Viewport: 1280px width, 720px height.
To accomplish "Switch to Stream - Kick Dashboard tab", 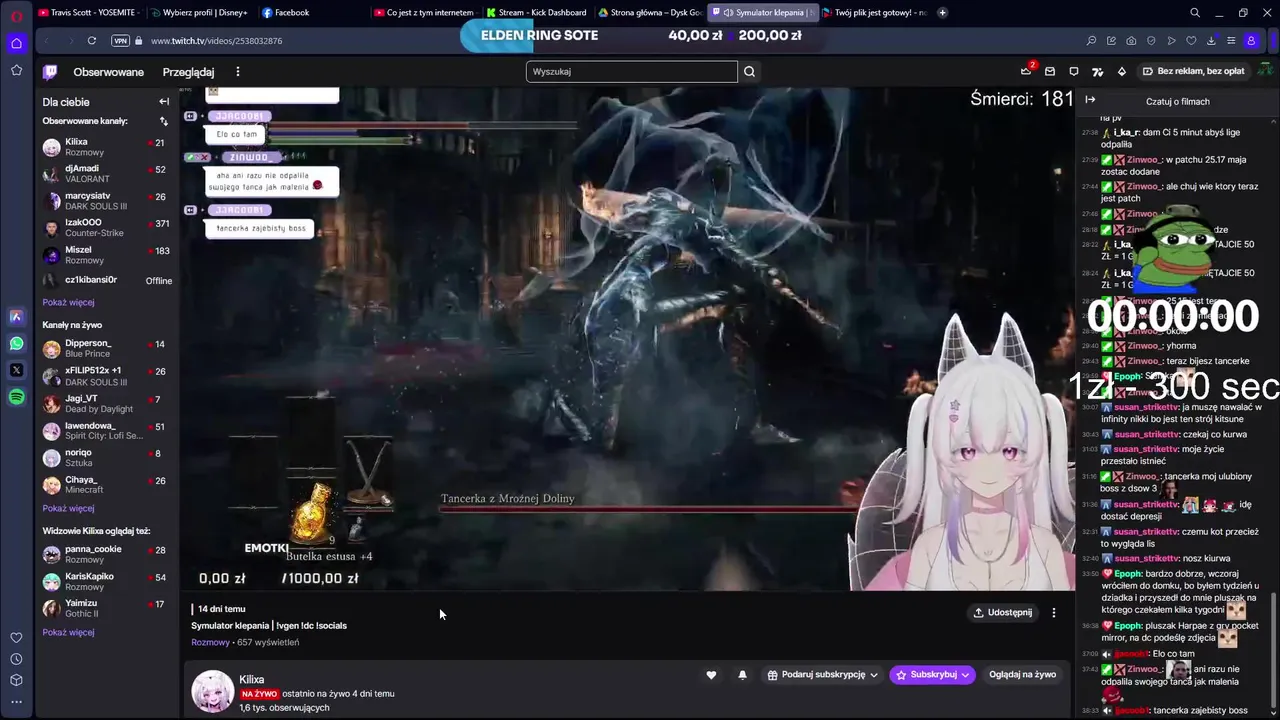I will click(x=537, y=13).
